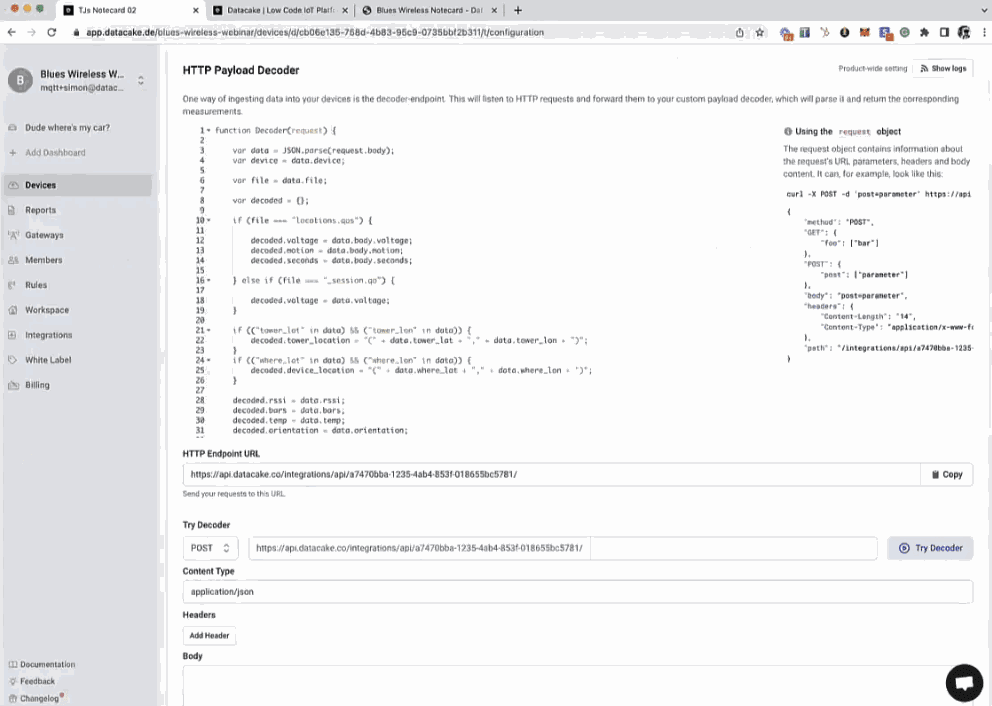Collapse code fold arrow on line 16

pos(209,280)
